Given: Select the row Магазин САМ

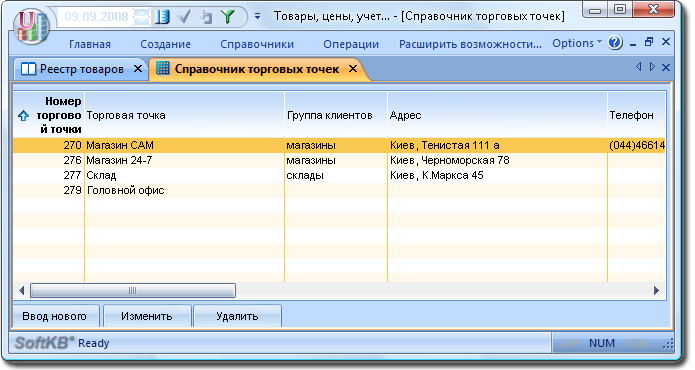Looking at the screenshot, I should [x=339, y=145].
